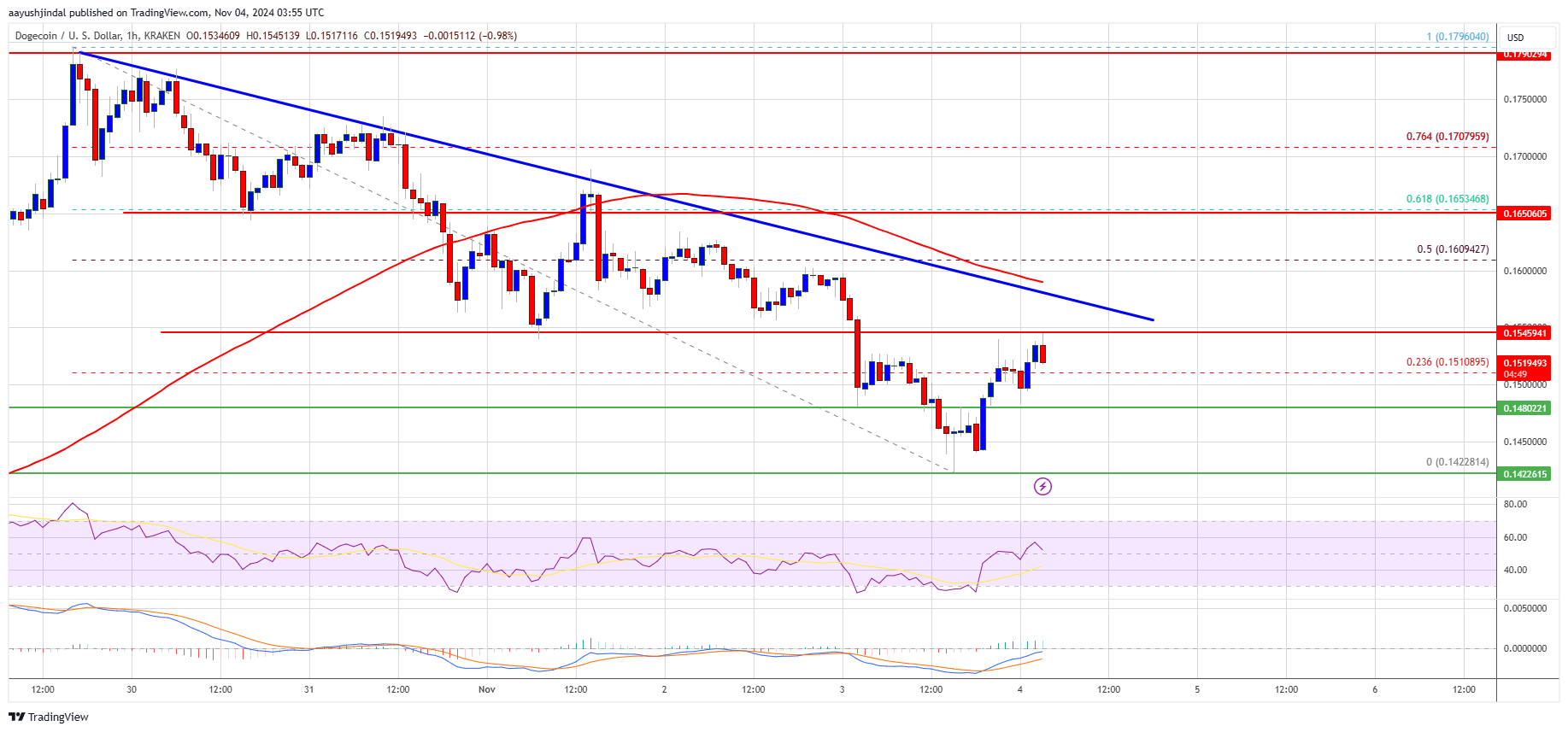Image resolution: width=1568 pixels, height=732 pixels.
Task: Click the 0 (0.1422814) Fibonacci label
Action: (x=1458, y=462)
